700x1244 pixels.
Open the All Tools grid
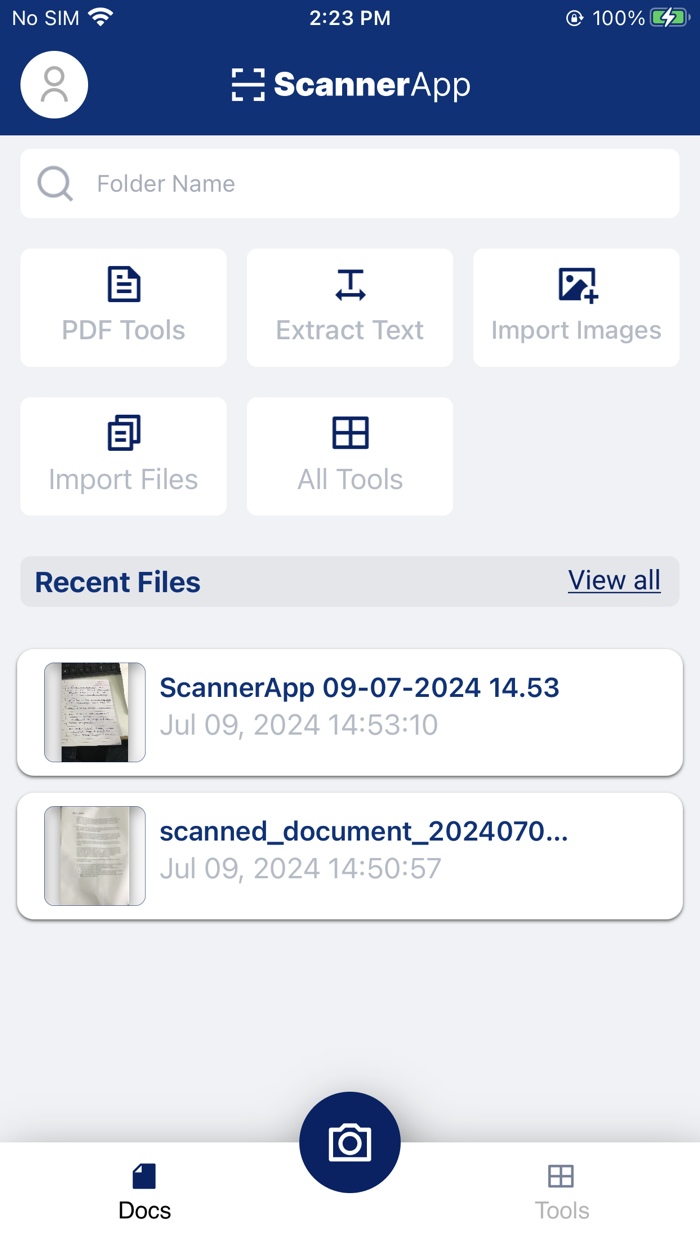[x=349, y=456]
